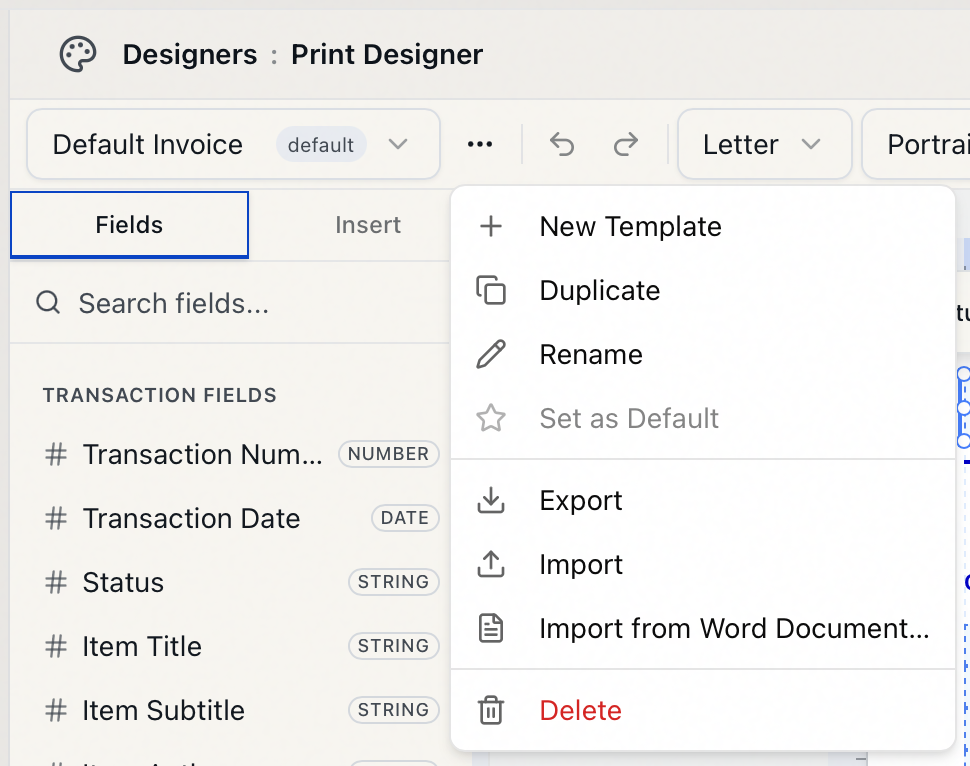Image resolution: width=970 pixels, height=766 pixels.
Task: Click hash icon beside Transaction Number
Action: tap(56, 454)
